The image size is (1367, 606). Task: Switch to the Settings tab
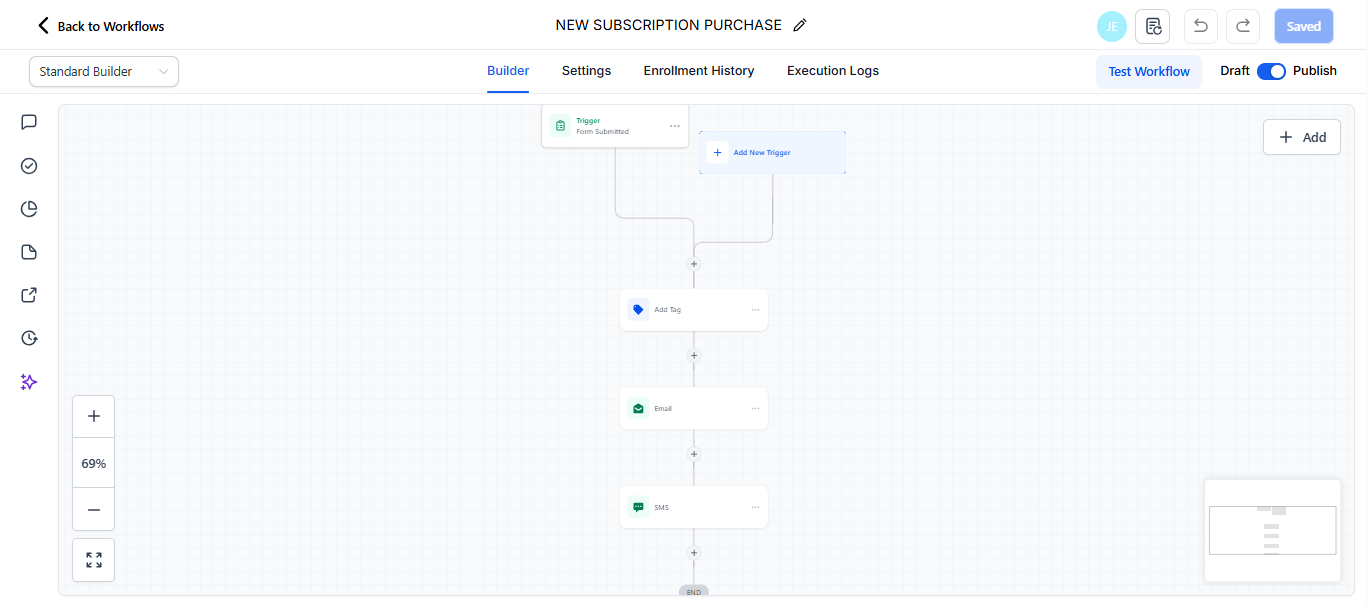tap(586, 71)
